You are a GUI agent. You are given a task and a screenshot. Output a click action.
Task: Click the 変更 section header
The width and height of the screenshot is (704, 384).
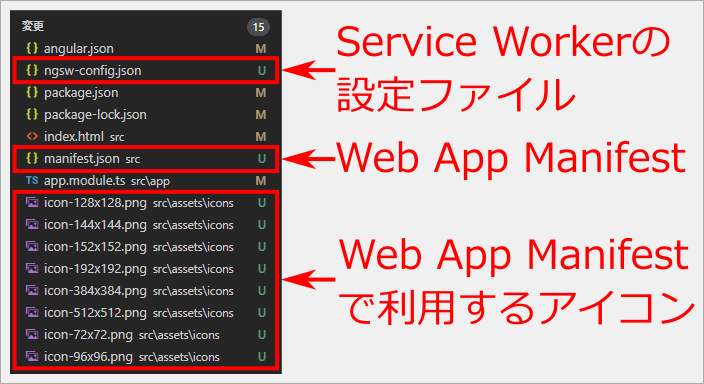click(33, 26)
